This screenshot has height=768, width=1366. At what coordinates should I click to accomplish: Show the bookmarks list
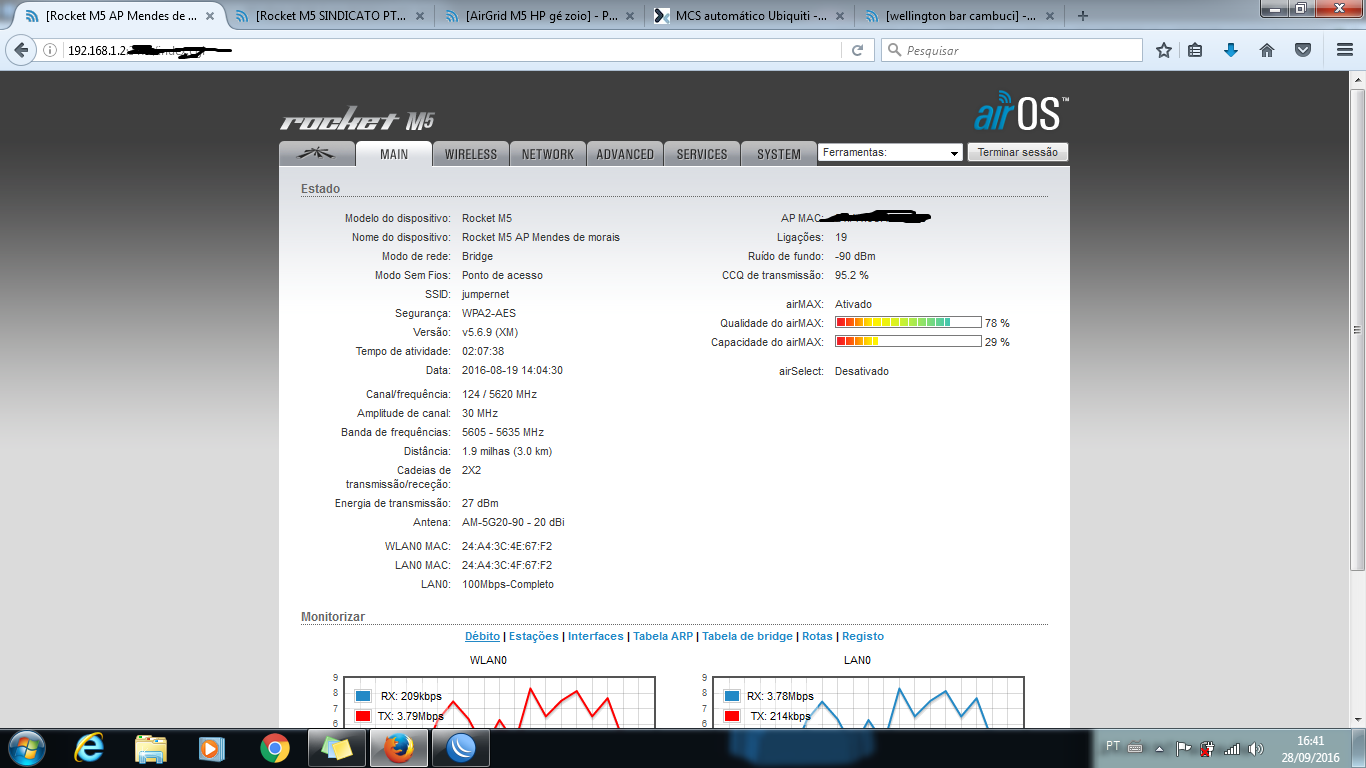[1195, 50]
